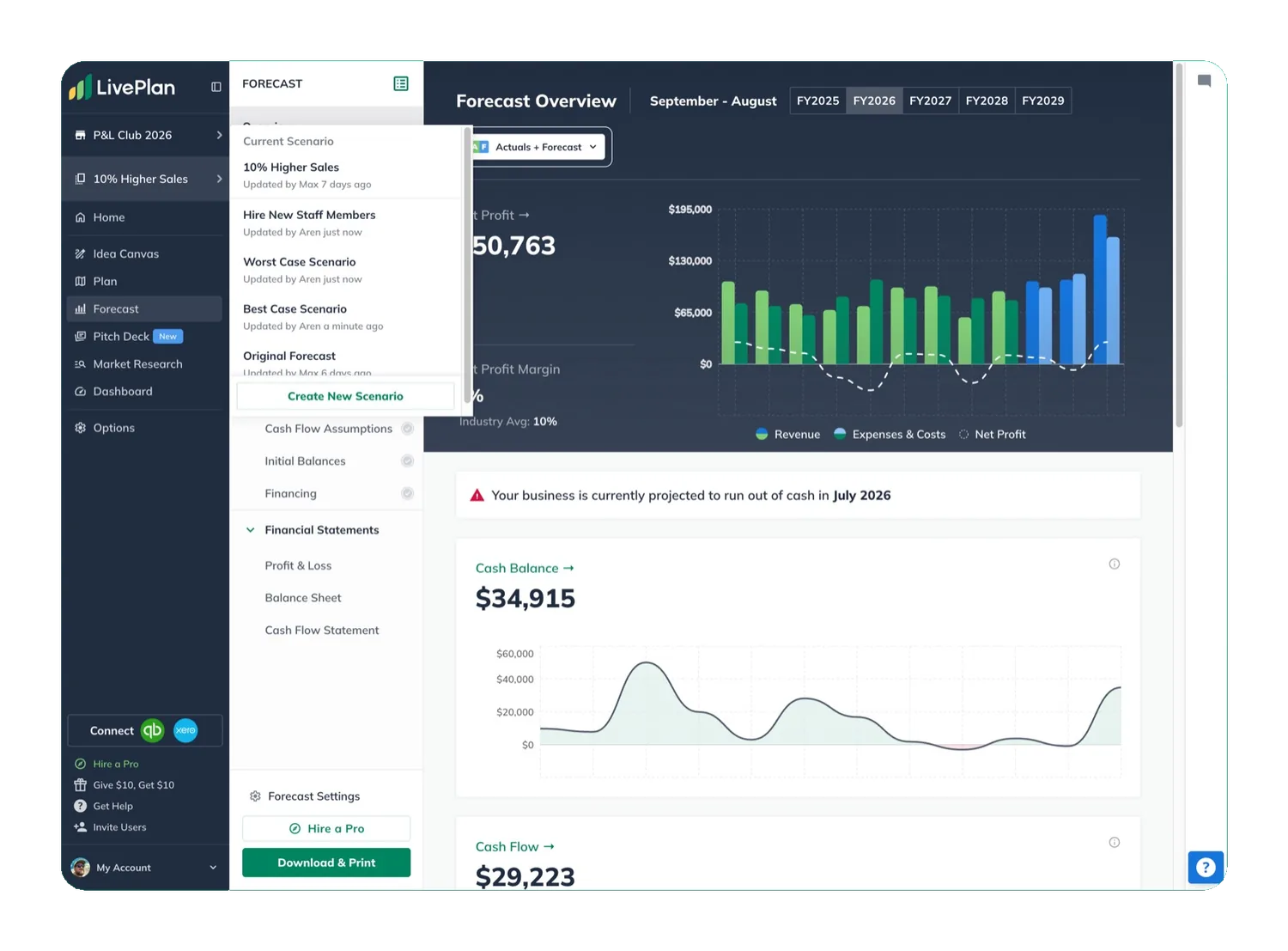Select the FY2028 tab
Screen dimensions: 1288x951
click(987, 101)
